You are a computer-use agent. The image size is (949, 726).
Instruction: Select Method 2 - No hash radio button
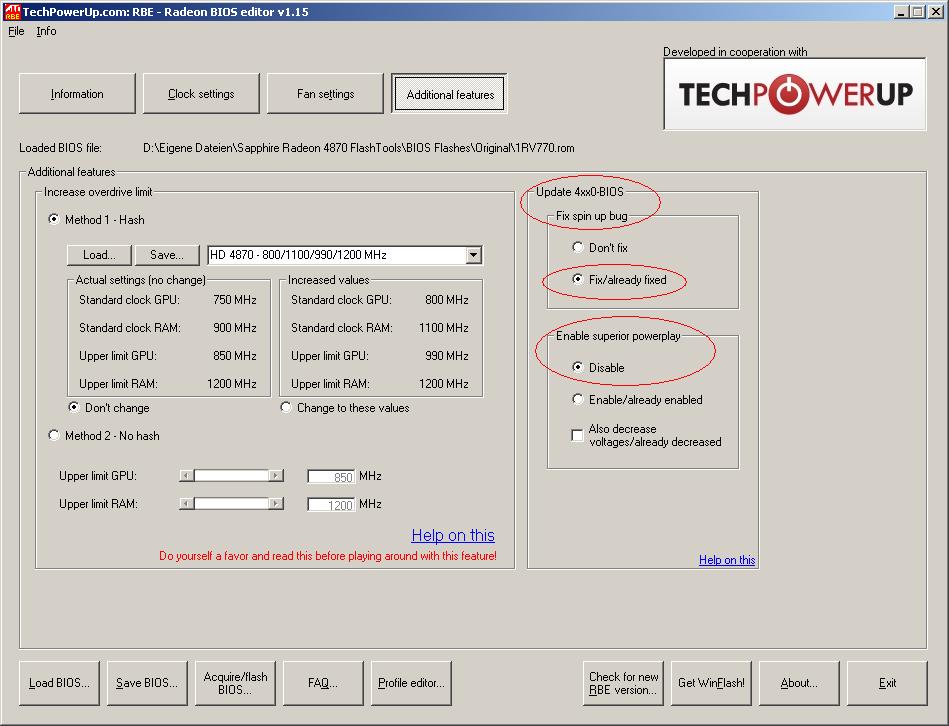coord(54,435)
